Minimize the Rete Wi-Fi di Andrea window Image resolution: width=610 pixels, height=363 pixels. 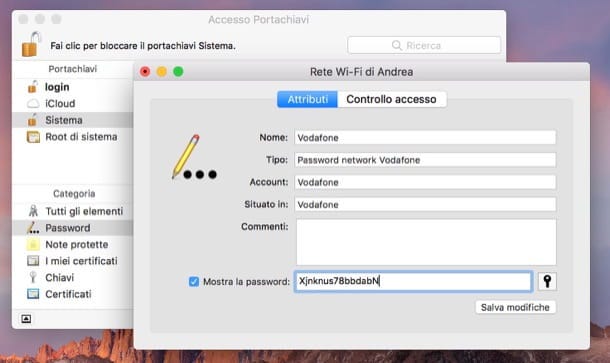pyautogui.click(x=161, y=72)
